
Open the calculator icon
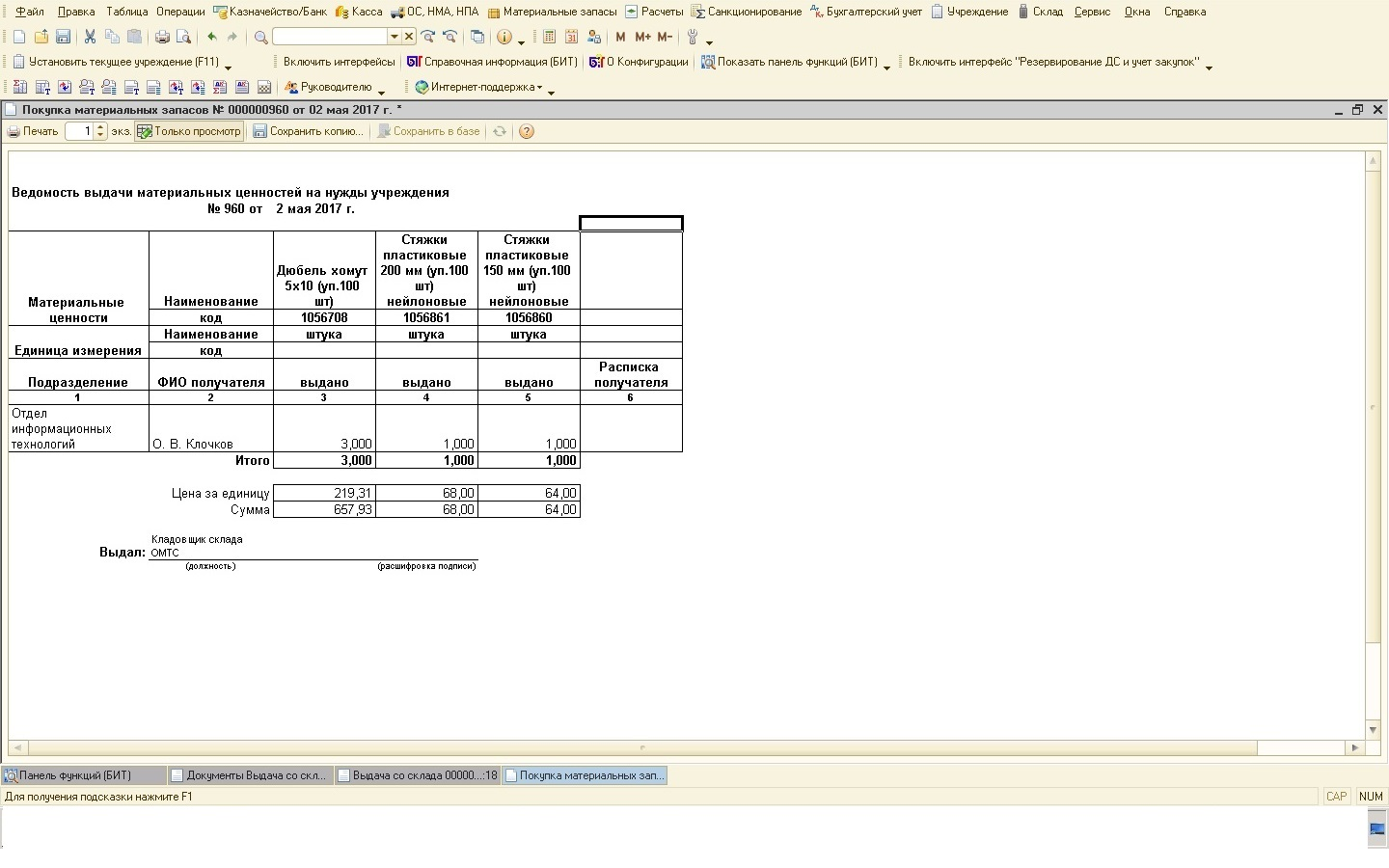tap(549, 37)
